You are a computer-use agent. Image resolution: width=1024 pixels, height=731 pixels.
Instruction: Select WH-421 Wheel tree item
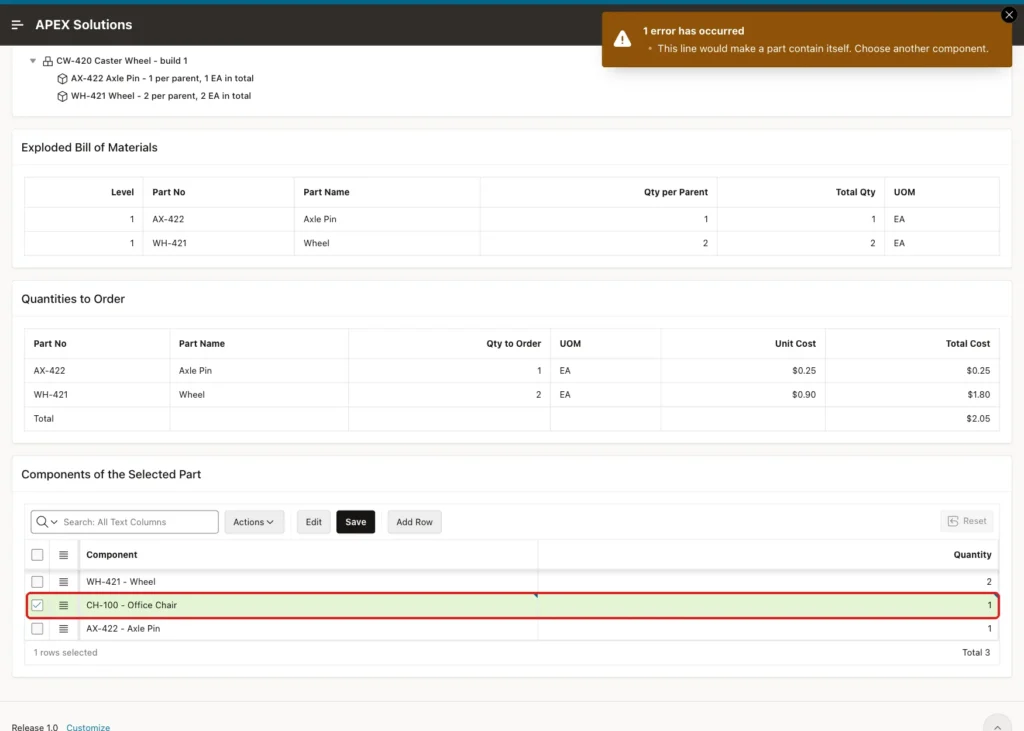pyautogui.click(x=161, y=96)
